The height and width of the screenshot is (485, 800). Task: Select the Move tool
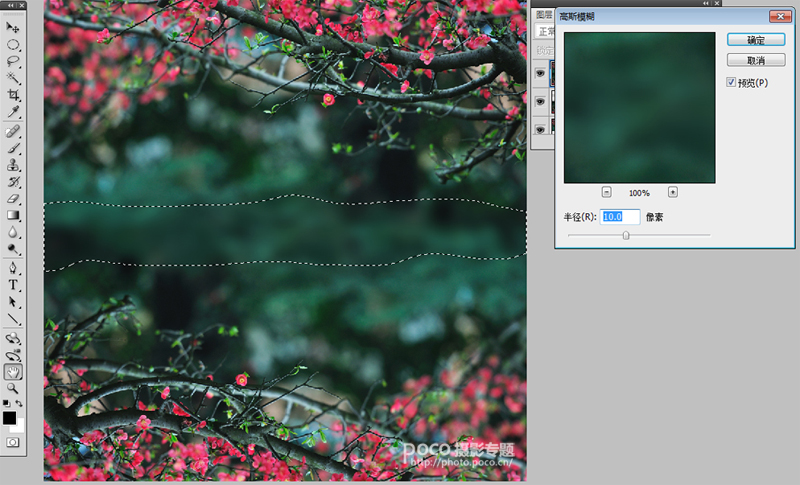[13, 28]
